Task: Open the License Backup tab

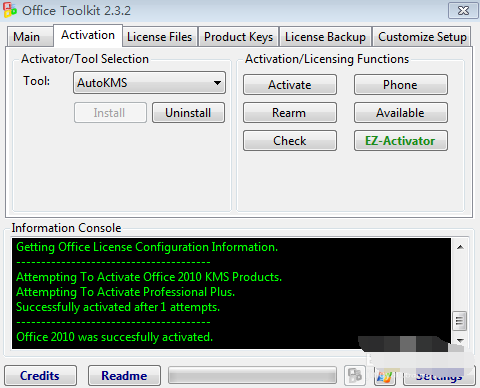Action: click(325, 37)
